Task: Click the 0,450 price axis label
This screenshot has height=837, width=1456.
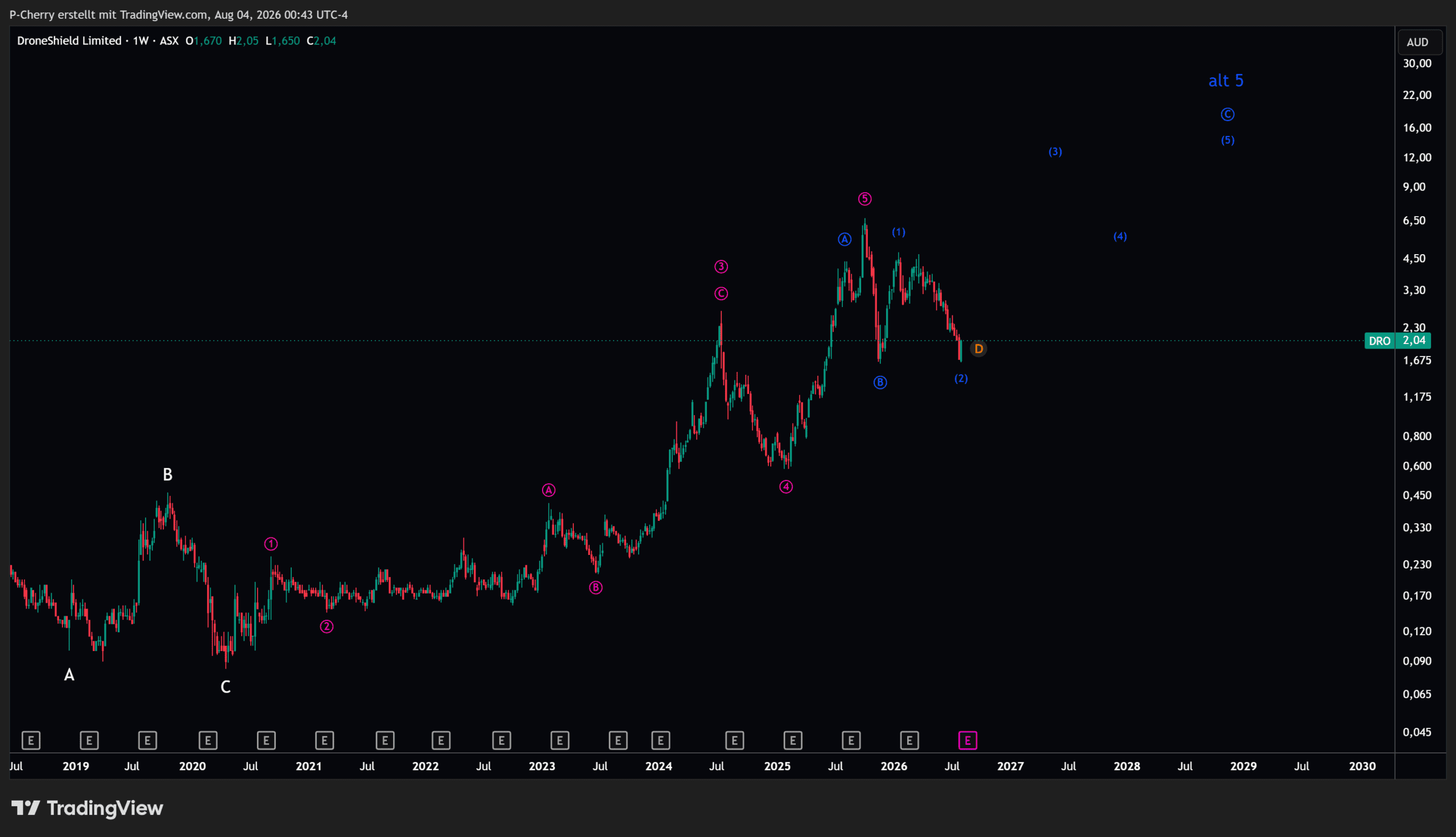Action: [x=1417, y=495]
